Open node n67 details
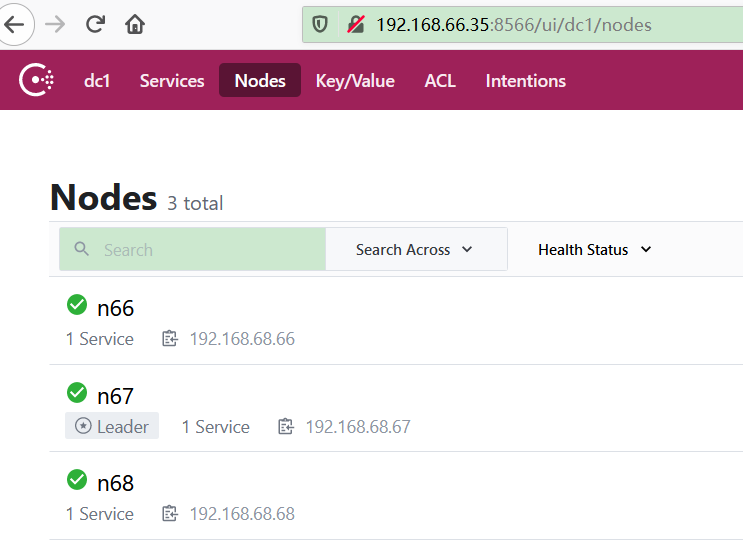This screenshot has width=743, height=543. [x=116, y=396]
